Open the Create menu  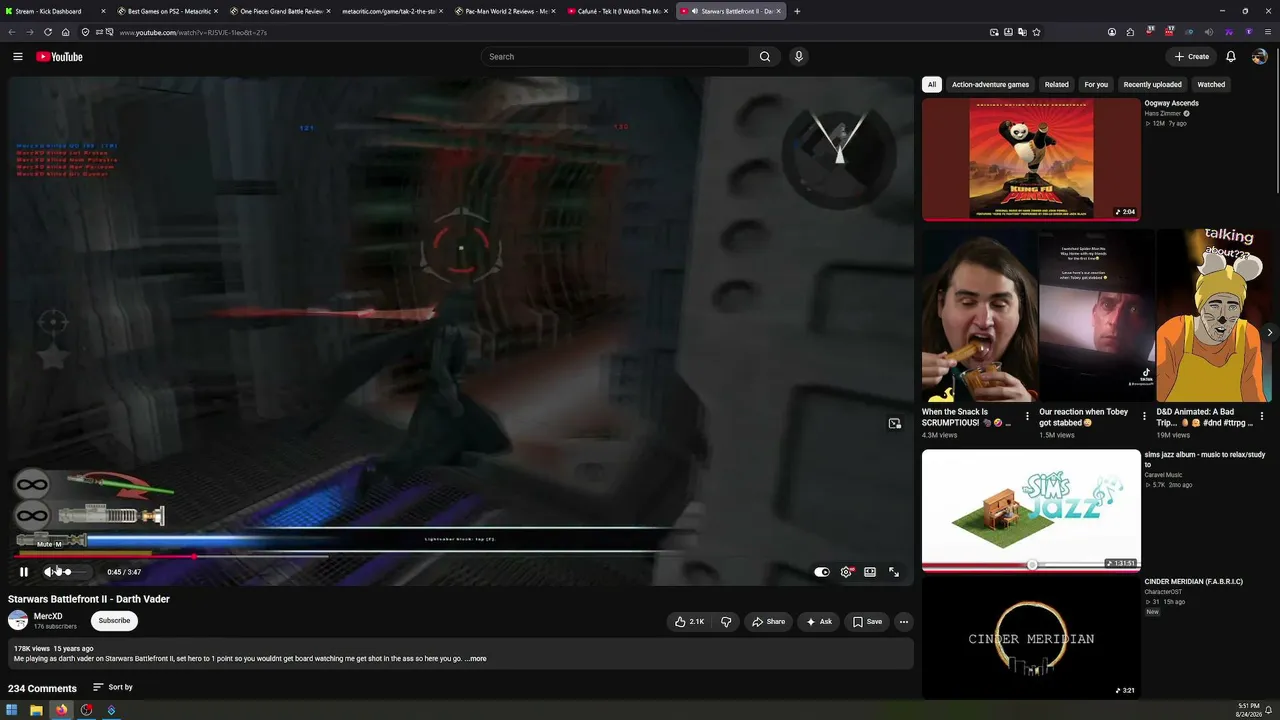(x=1192, y=57)
